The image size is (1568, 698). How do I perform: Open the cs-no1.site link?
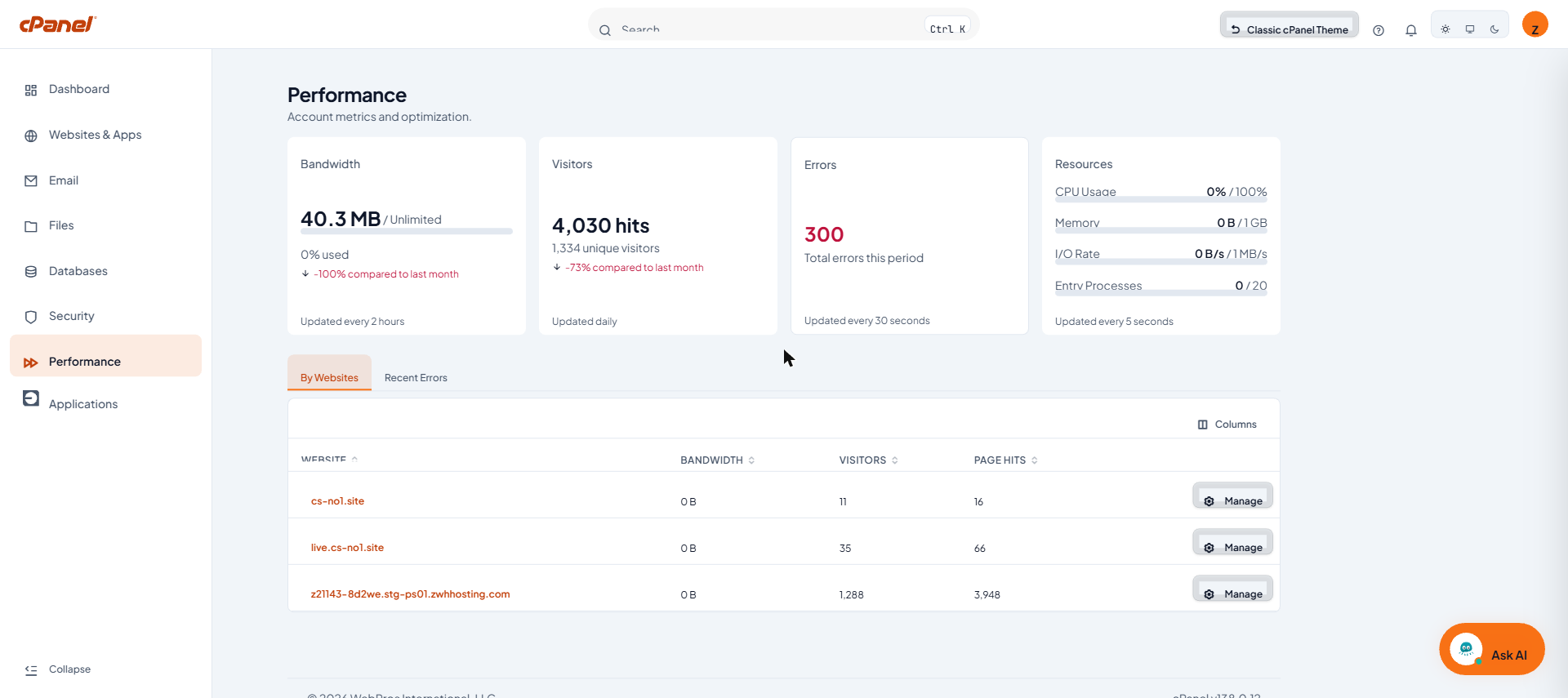[337, 501]
